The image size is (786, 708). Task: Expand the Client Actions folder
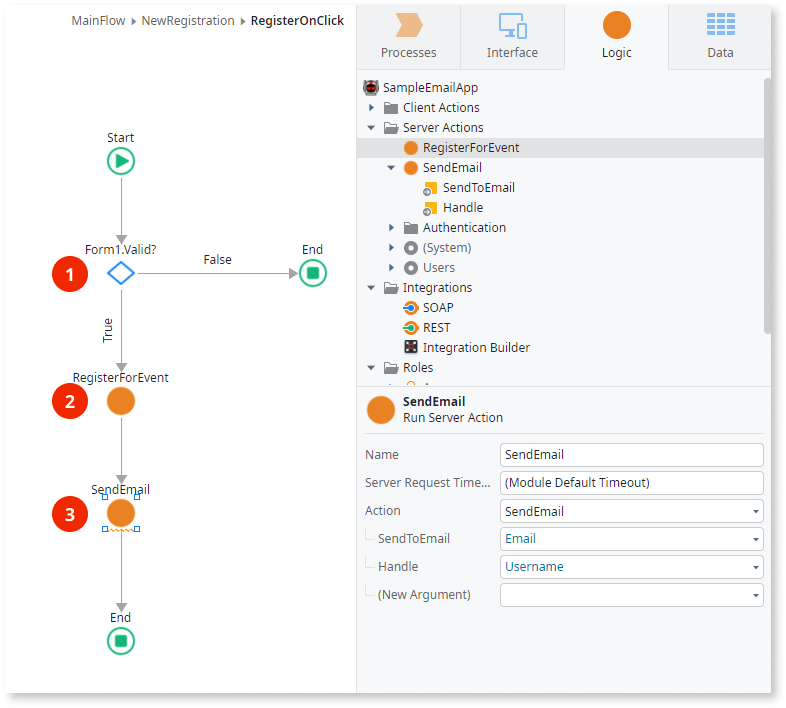(x=372, y=108)
